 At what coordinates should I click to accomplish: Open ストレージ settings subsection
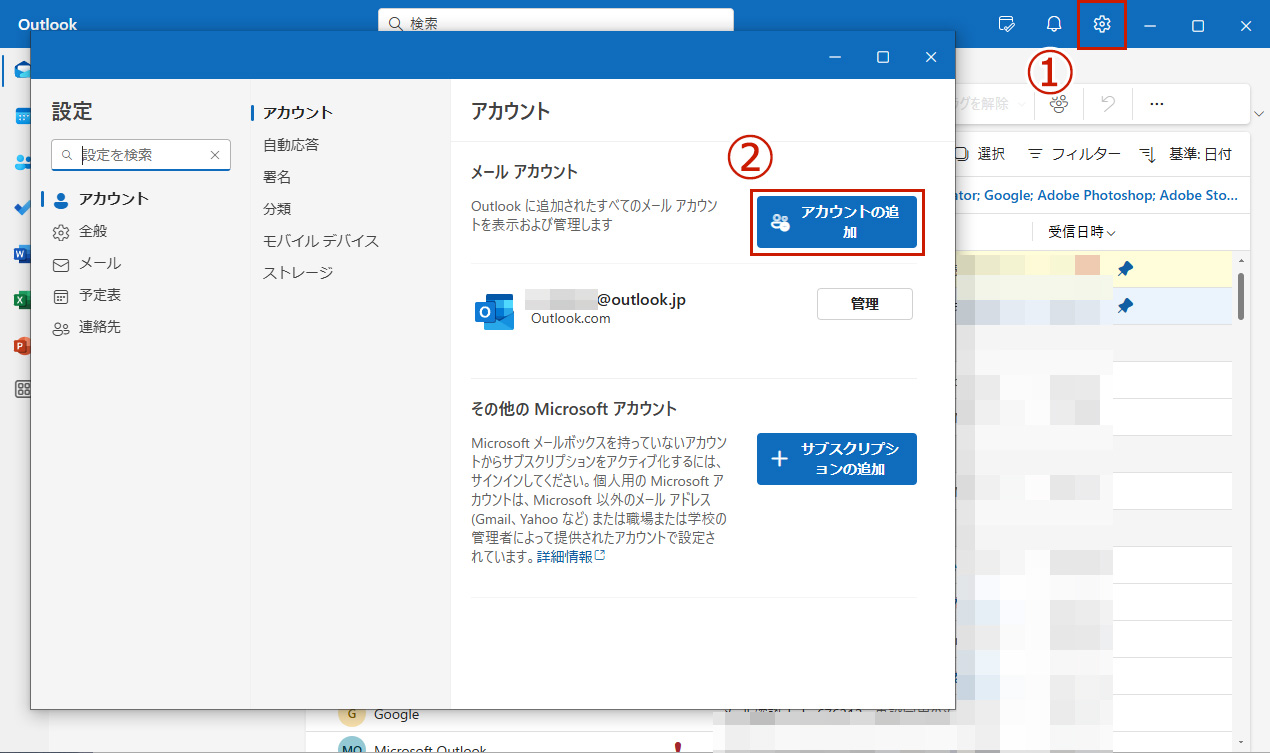298,273
